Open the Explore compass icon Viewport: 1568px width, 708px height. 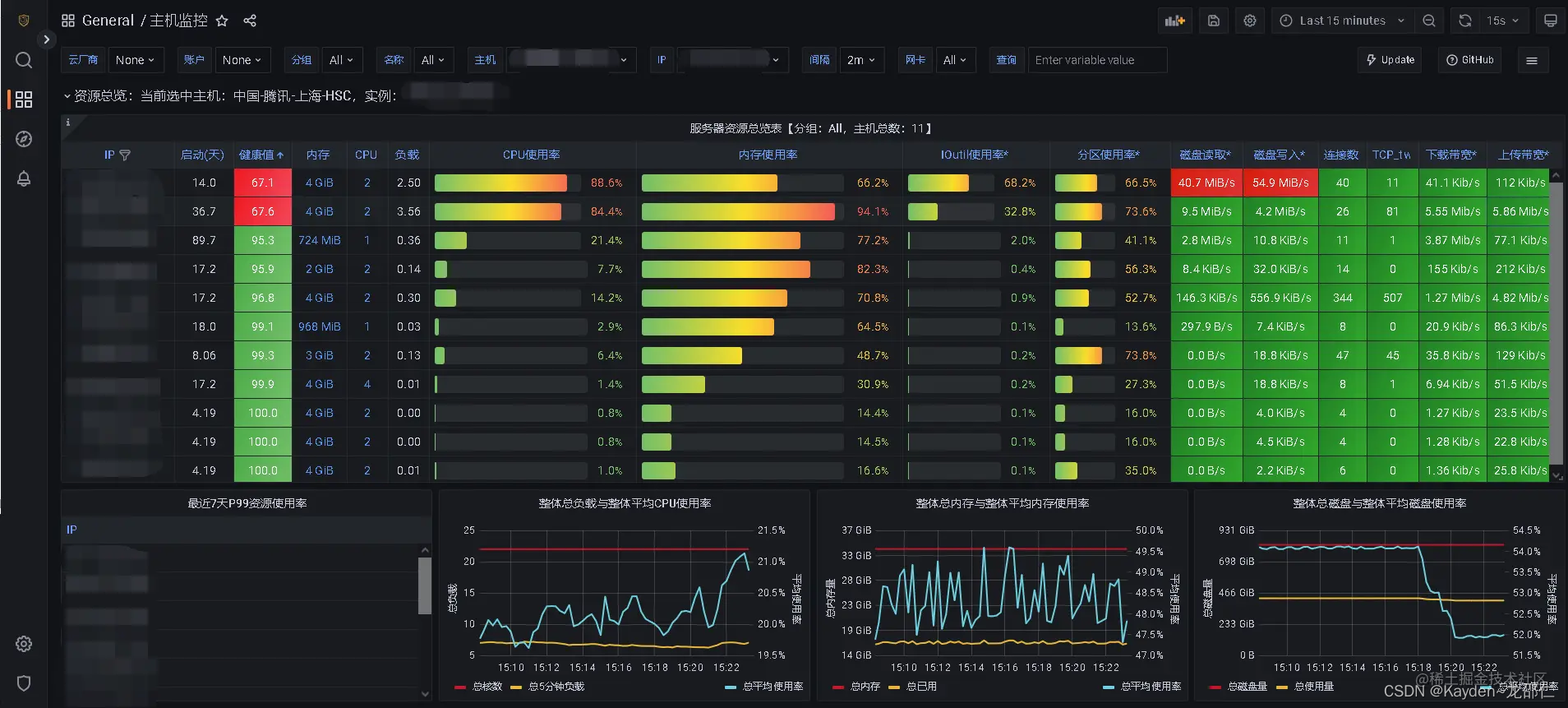coord(24,139)
